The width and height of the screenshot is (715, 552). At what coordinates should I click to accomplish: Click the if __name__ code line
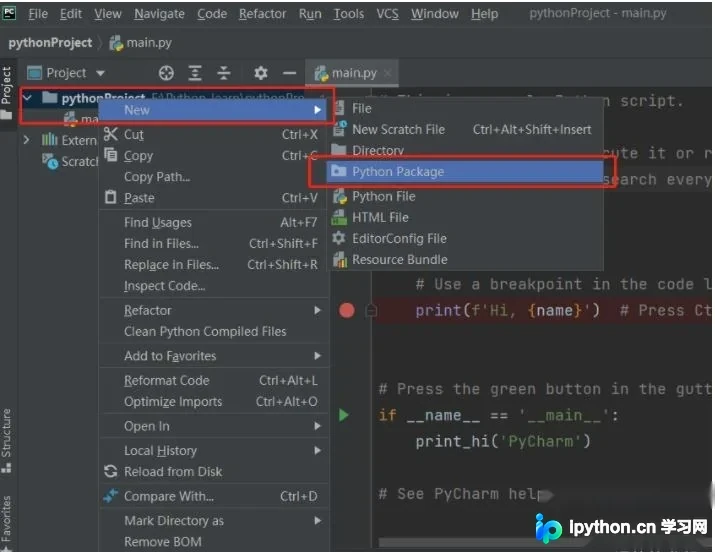498,415
